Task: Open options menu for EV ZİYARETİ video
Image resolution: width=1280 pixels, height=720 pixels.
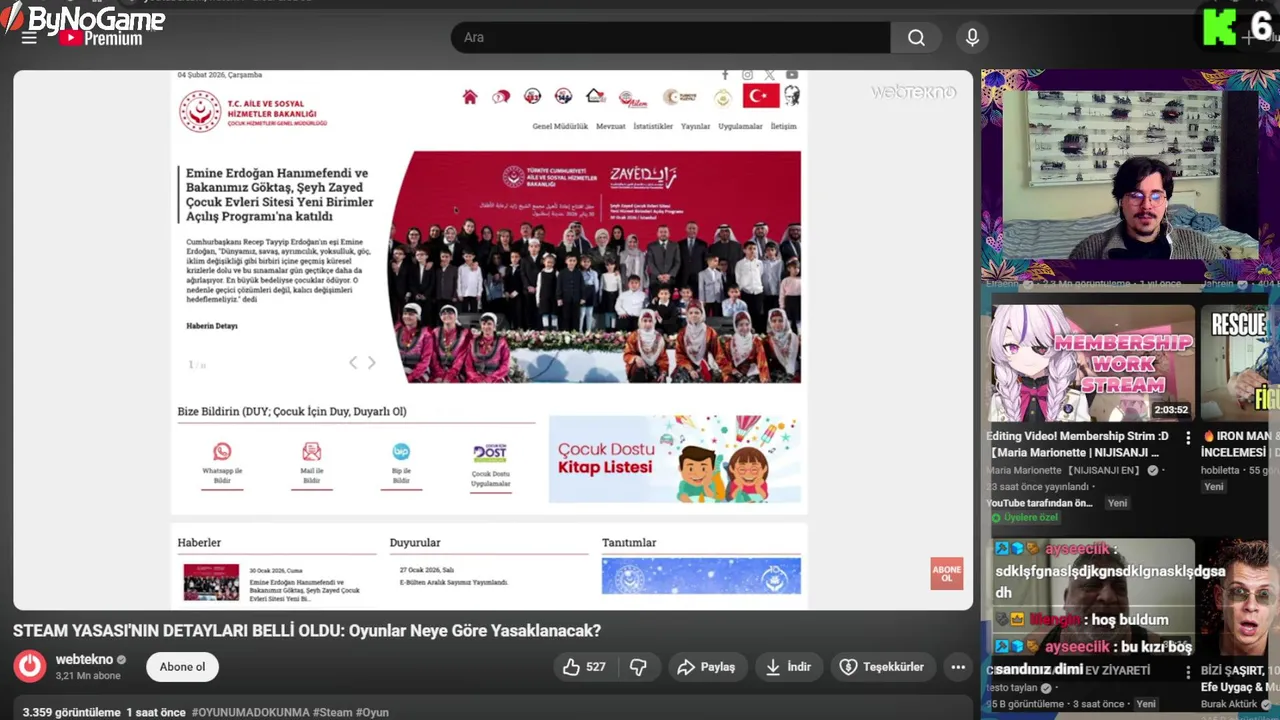Action: tap(1188, 672)
